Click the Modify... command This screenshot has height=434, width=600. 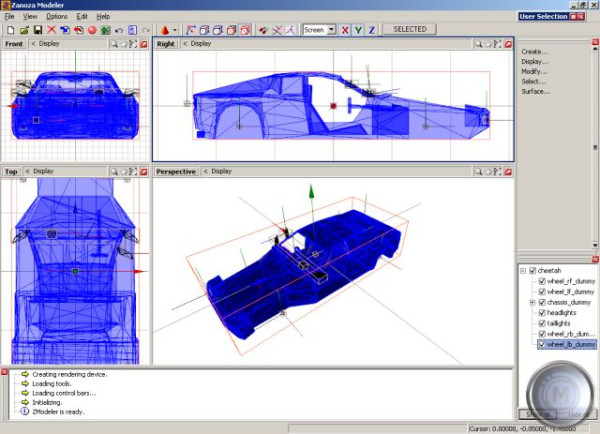pyautogui.click(x=535, y=71)
